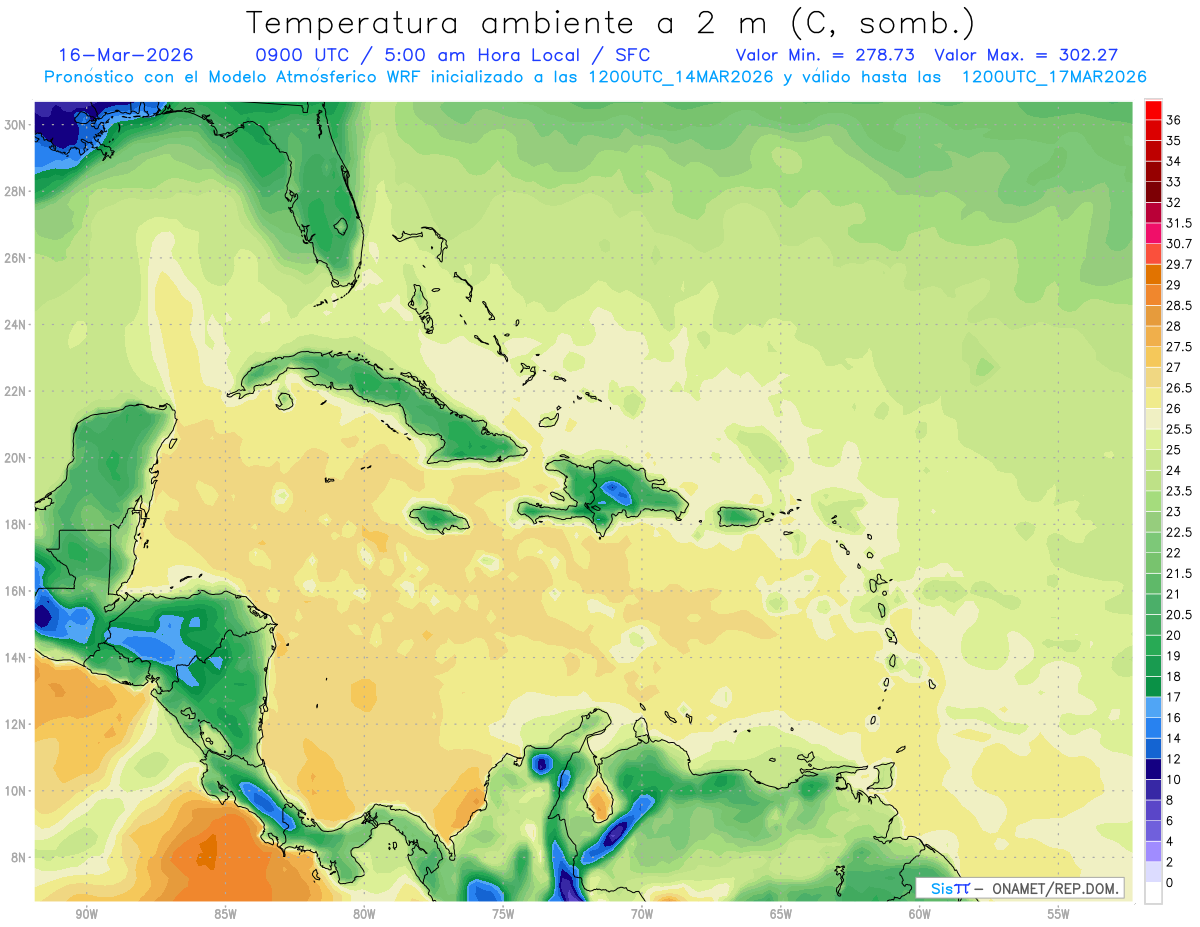Screen dimensions: 1200x927
Task: Click the '20.5' label on the color scale
Action: [x=1179, y=615]
